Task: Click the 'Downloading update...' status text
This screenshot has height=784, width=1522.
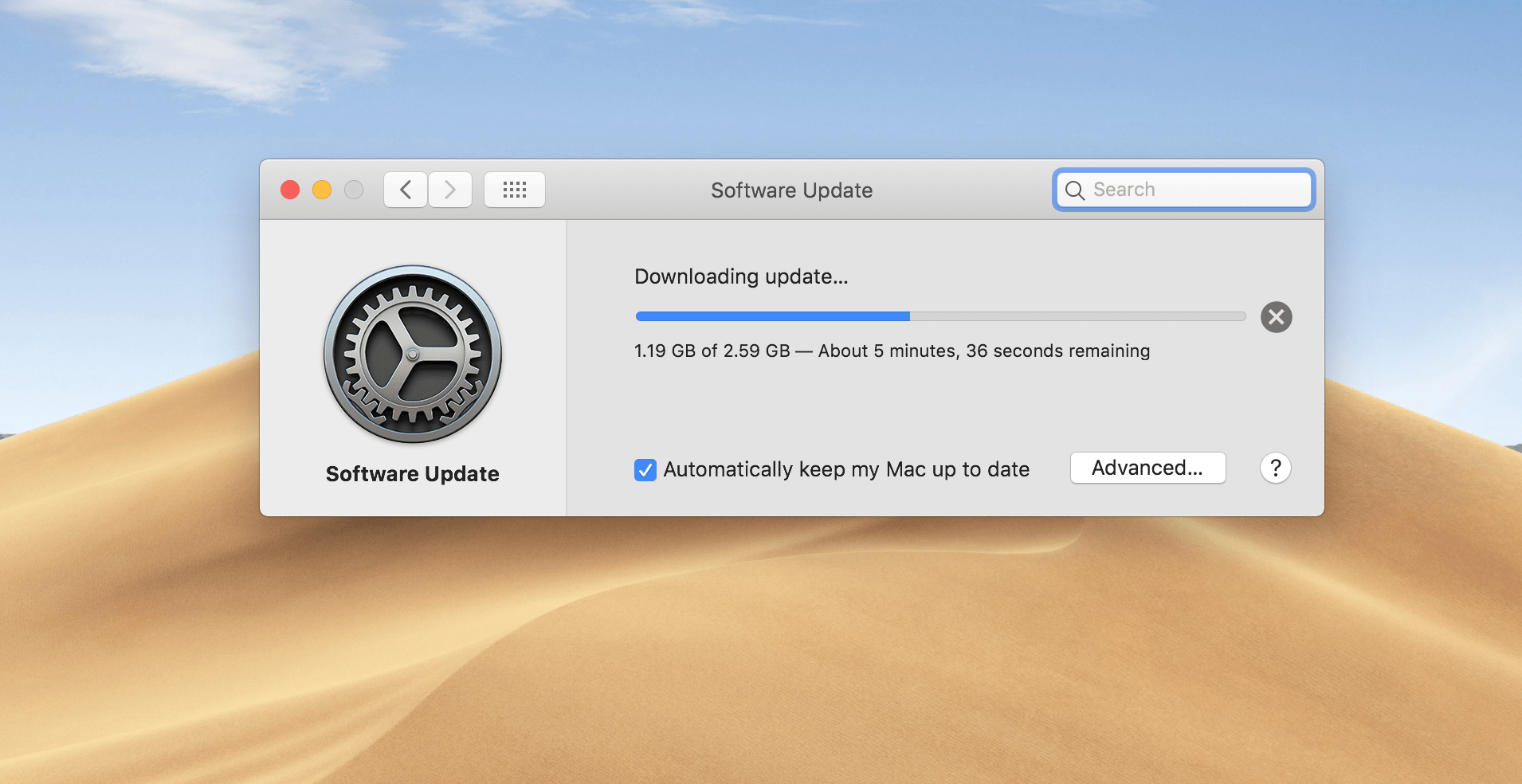Action: 741,276
